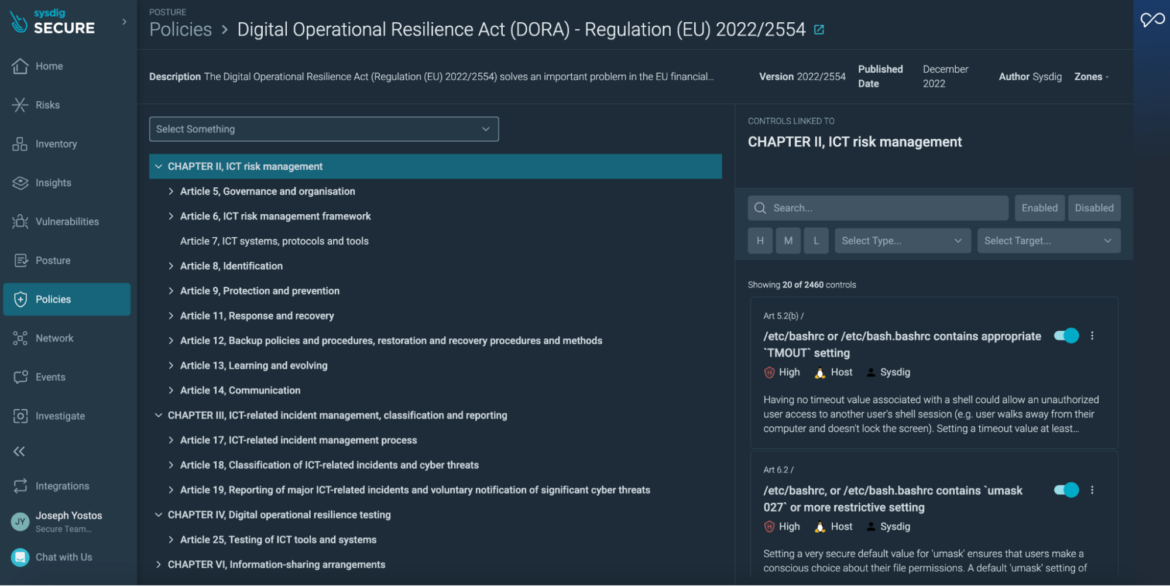Click the Investigate icon in the sidebar

click(22, 415)
